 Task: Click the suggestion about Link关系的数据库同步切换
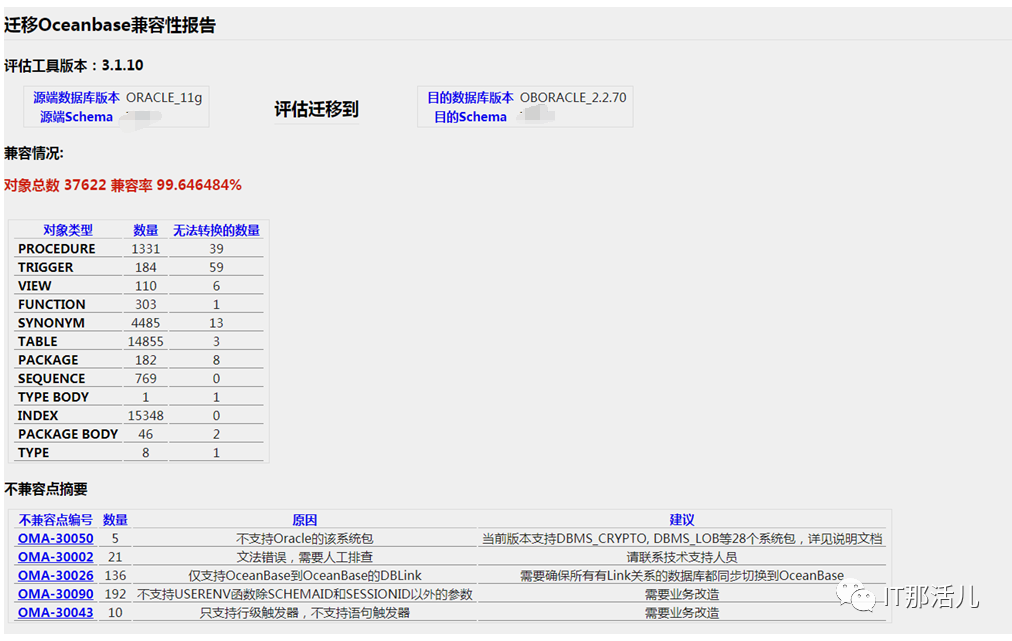click(682, 576)
